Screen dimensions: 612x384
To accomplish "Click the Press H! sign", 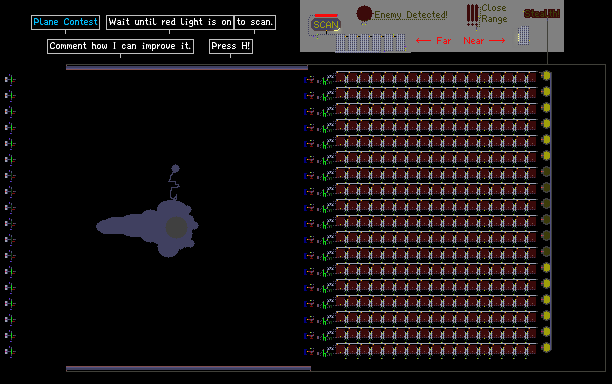I will (x=231, y=46).
